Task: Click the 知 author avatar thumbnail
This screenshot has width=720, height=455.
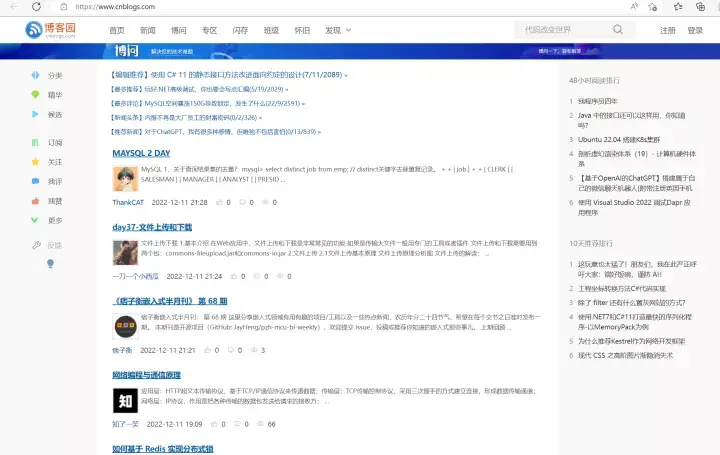Action: coord(125,400)
